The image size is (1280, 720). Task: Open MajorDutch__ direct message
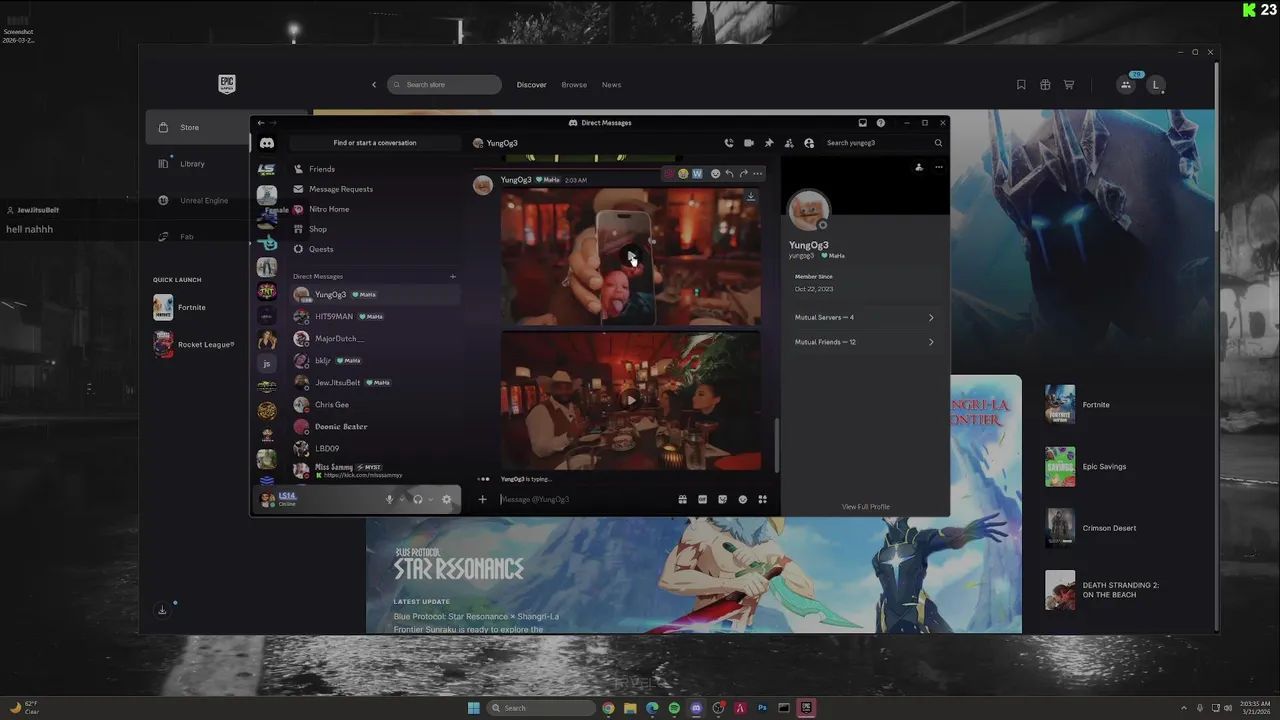375,338
